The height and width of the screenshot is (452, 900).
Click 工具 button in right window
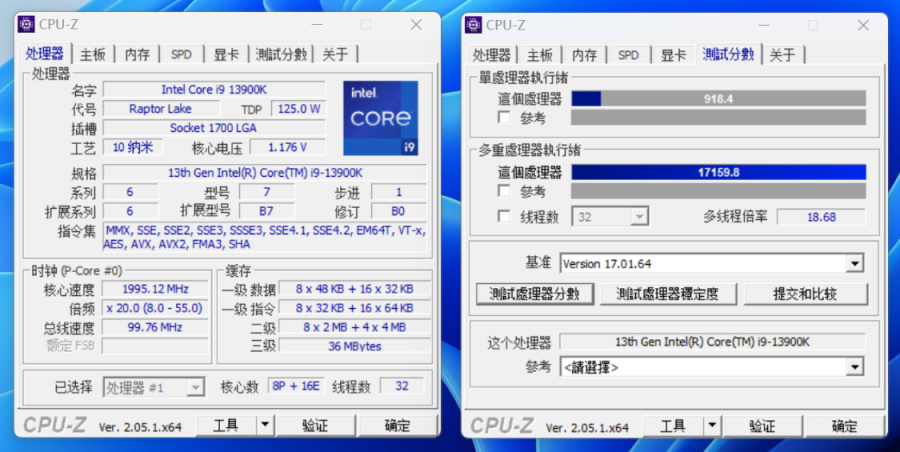tap(673, 426)
